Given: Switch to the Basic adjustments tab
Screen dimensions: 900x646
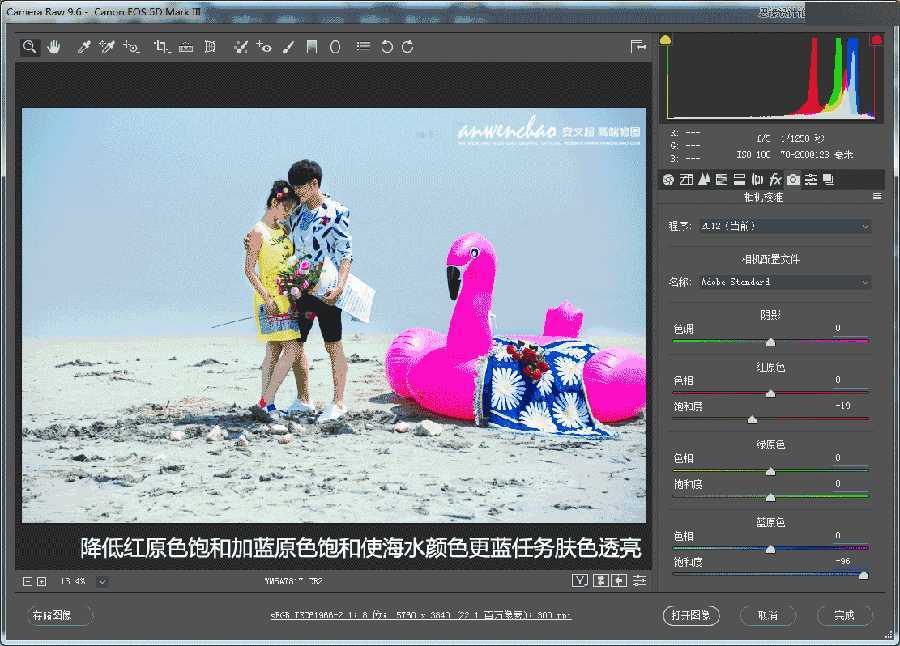Looking at the screenshot, I should pyautogui.click(x=668, y=178).
